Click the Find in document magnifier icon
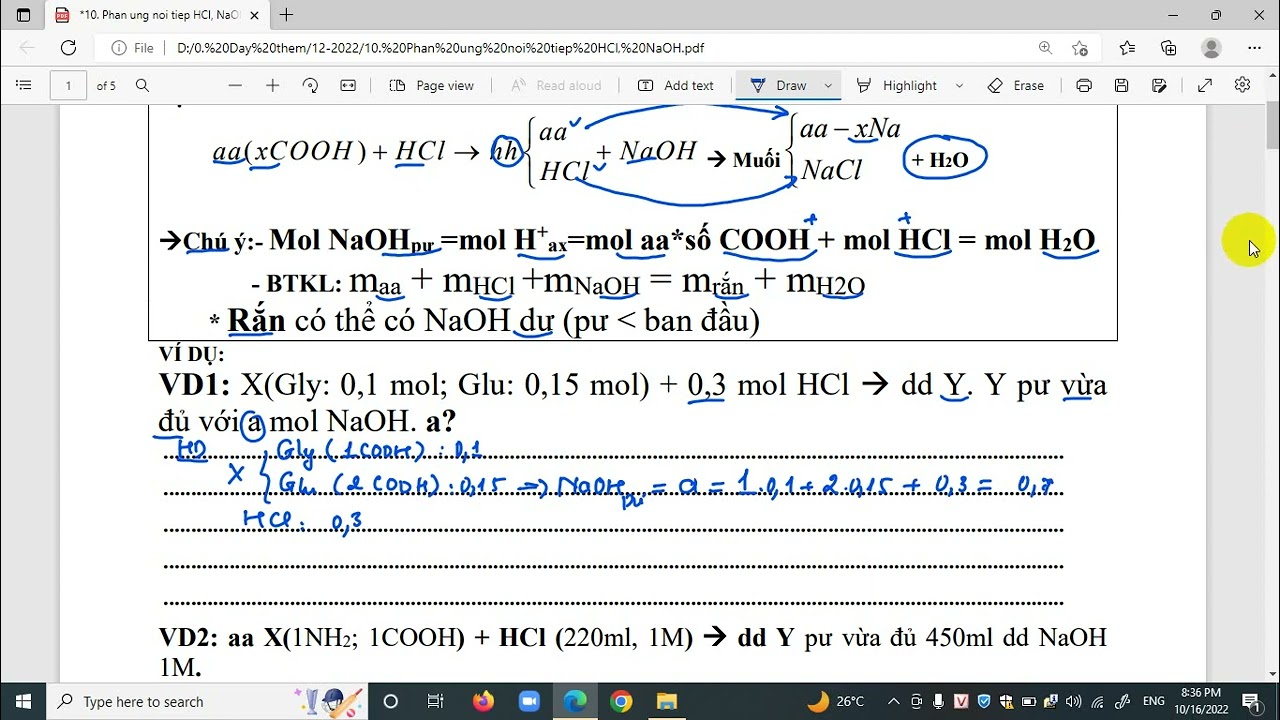This screenshot has height=720, width=1280. (x=142, y=86)
